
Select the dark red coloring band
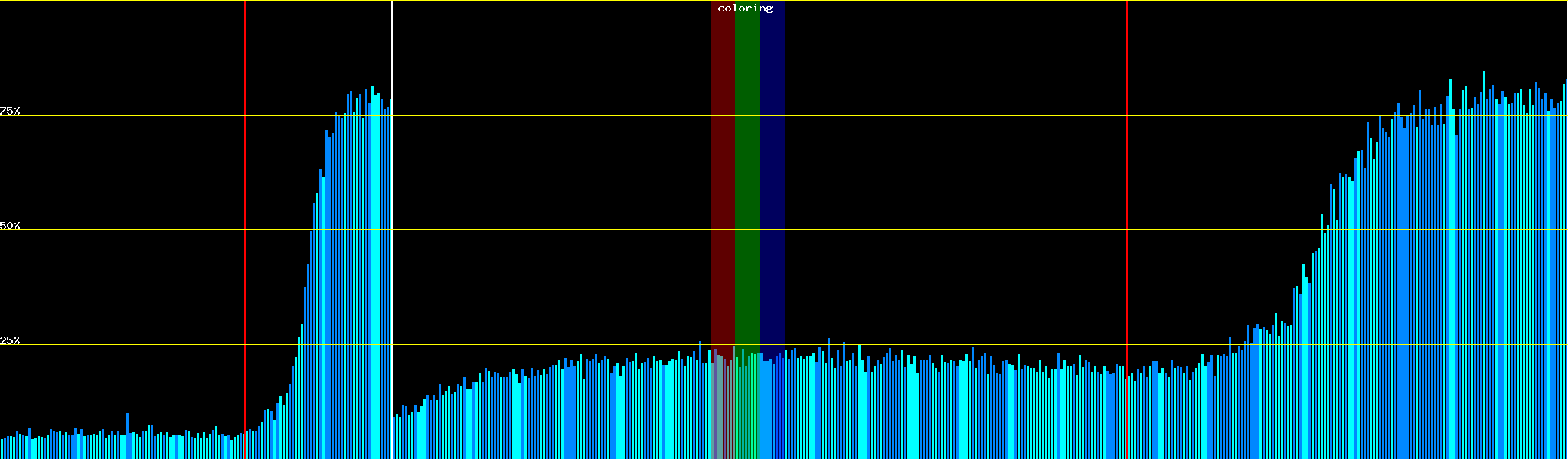pyautogui.click(x=722, y=191)
